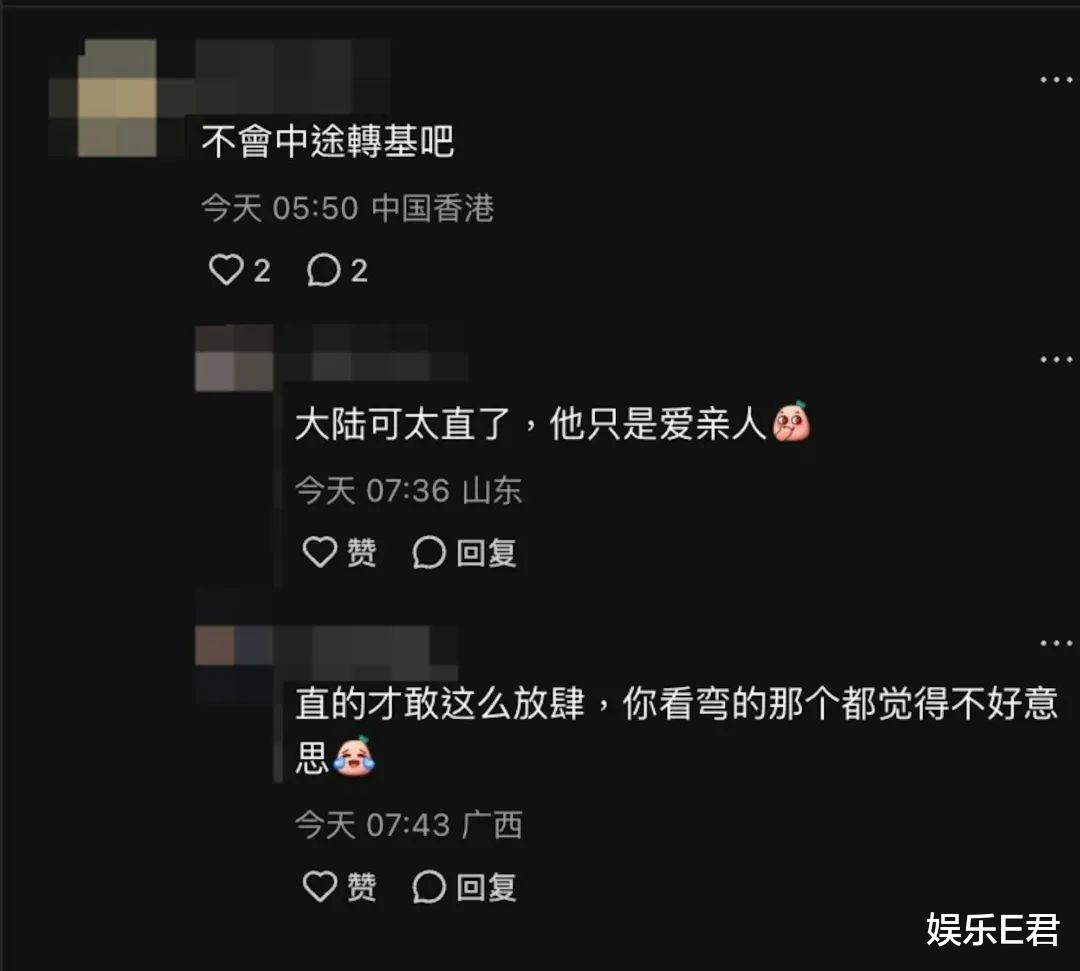Open three-dot menu for 山东 reply

click(x=1055, y=359)
